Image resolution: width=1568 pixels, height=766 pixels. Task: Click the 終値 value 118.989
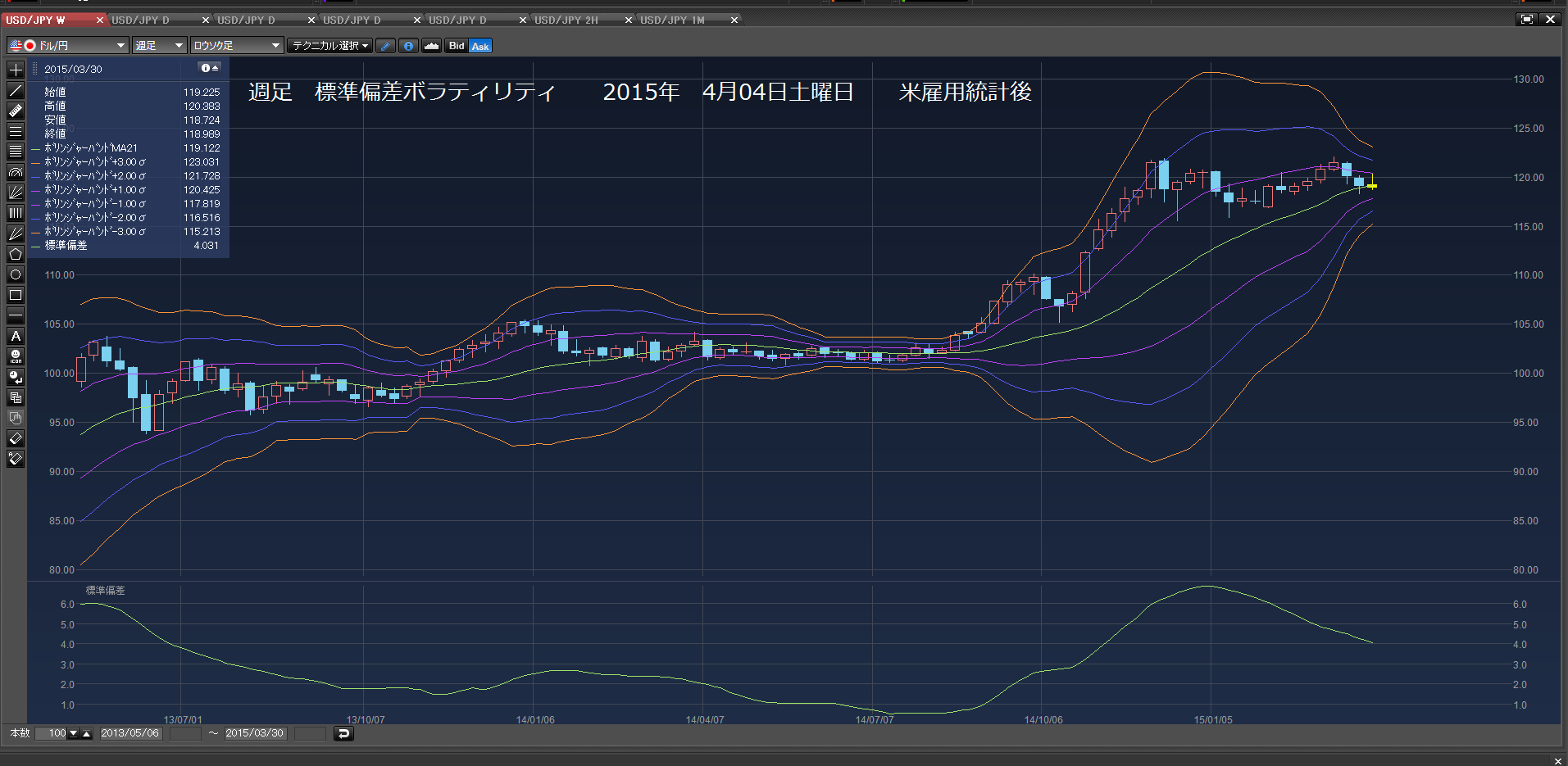tap(202, 134)
